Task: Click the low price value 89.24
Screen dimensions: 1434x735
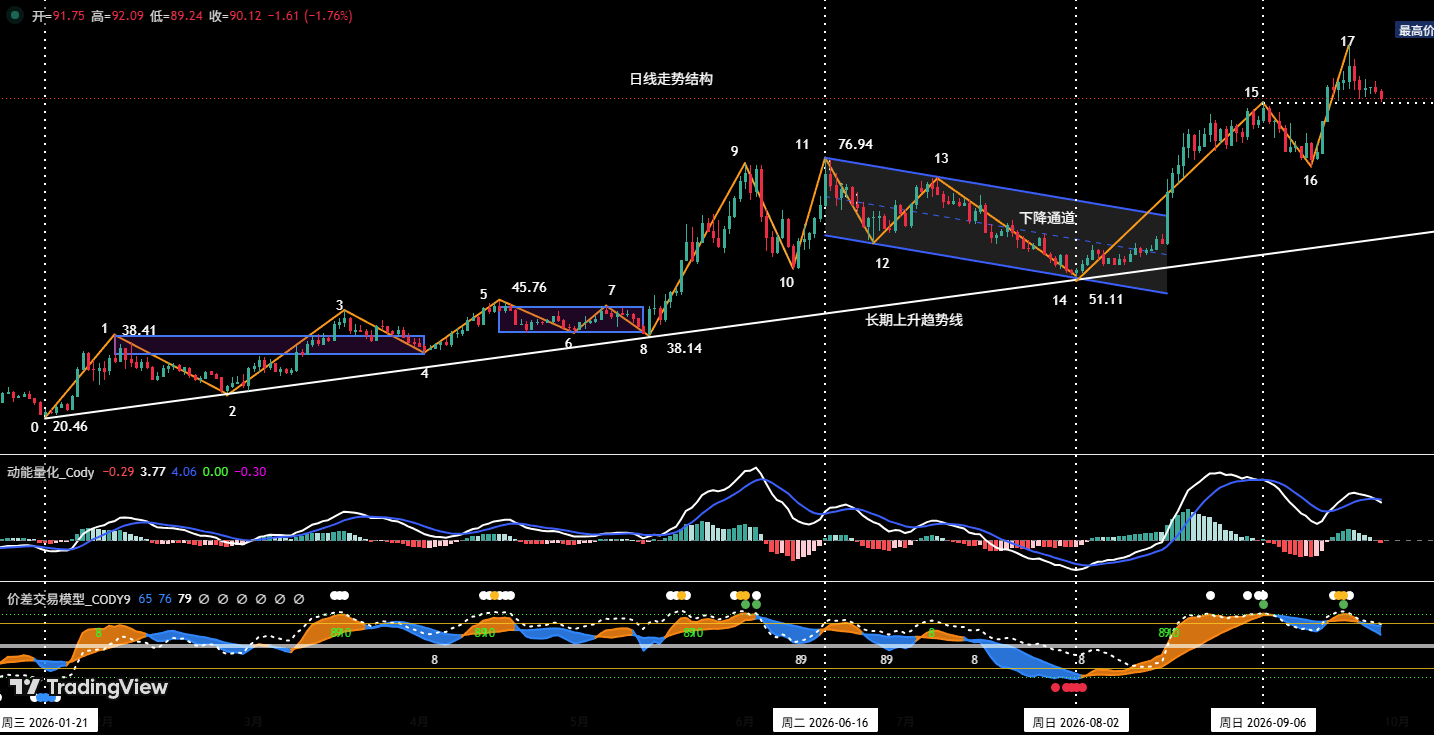Action: tap(186, 16)
